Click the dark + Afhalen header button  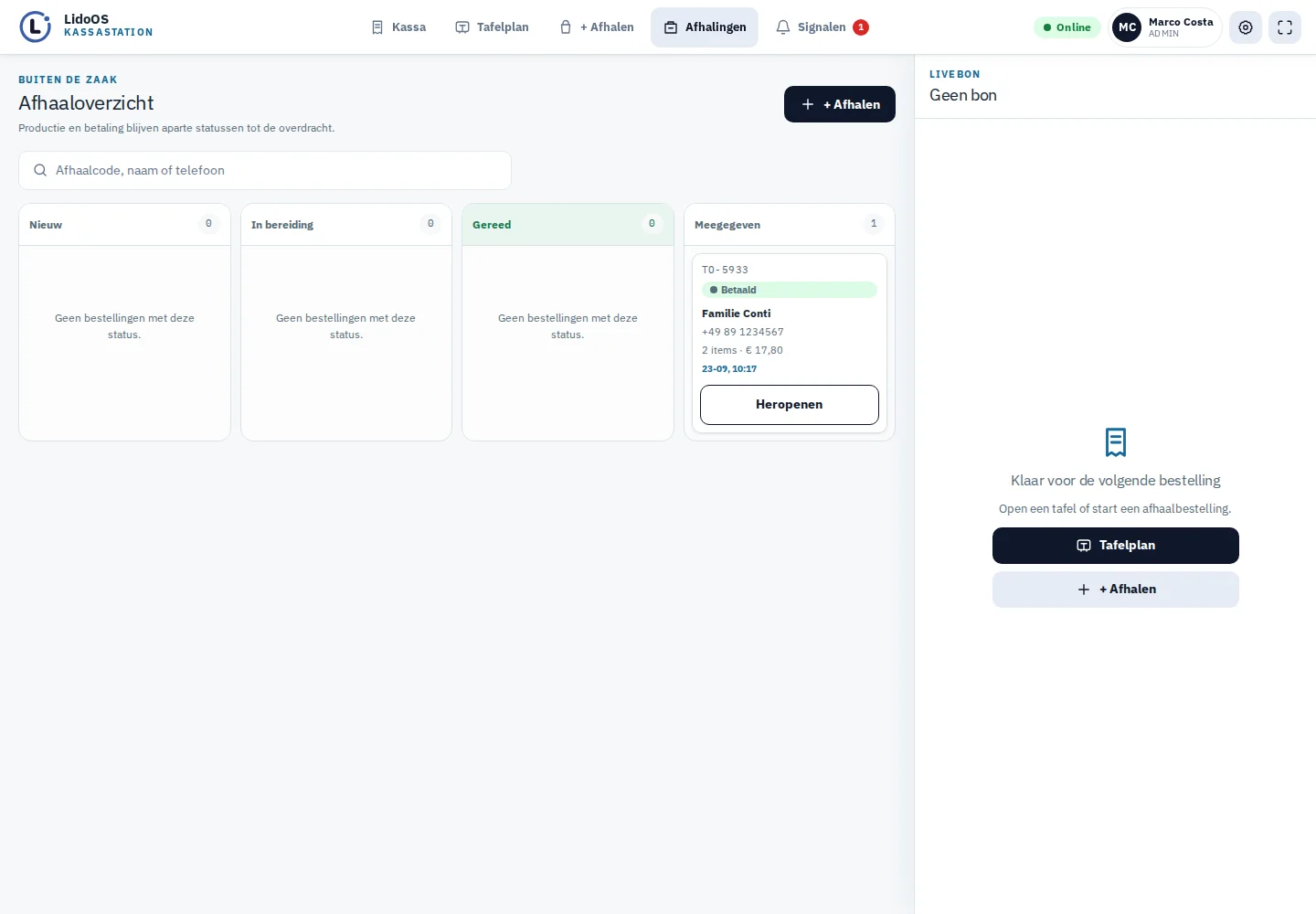point(840,104)
